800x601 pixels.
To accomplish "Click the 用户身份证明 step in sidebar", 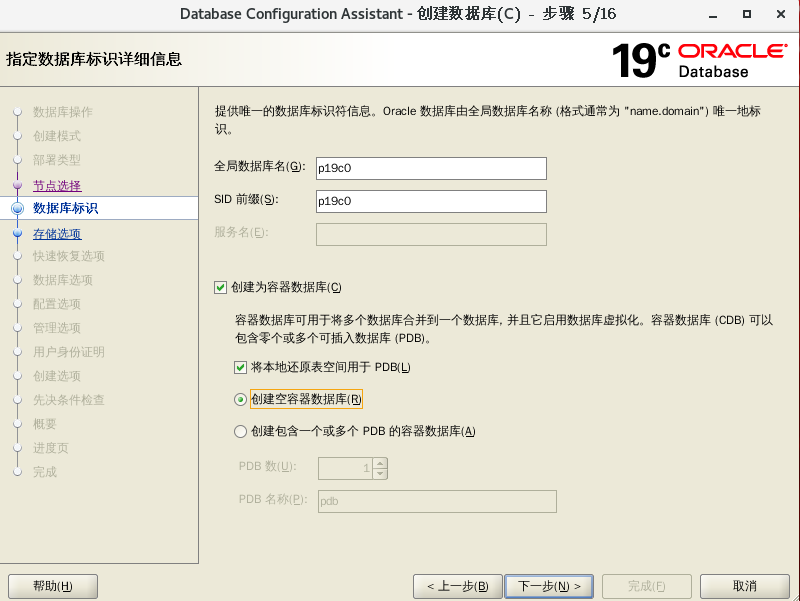I will 69,352.
